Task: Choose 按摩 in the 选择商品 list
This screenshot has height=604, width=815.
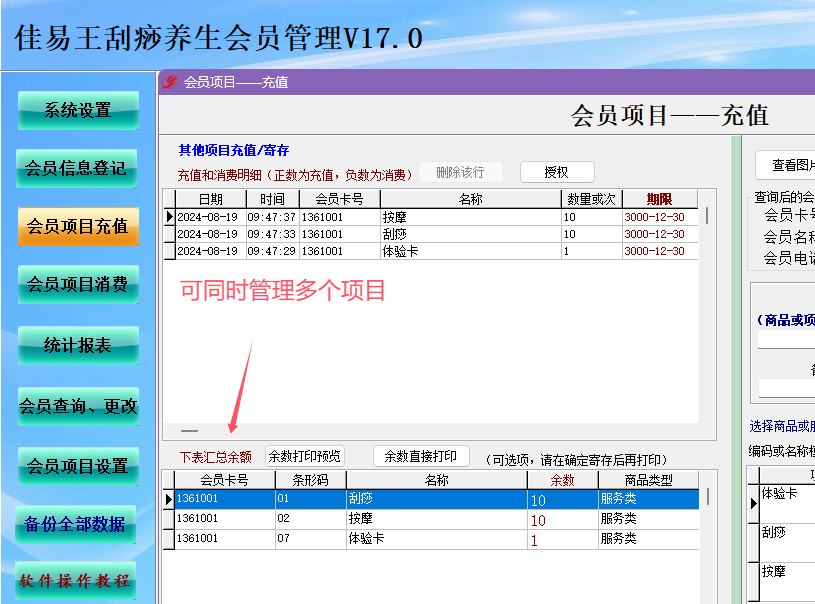Action: pyautogui.click(x=787, y=582)
